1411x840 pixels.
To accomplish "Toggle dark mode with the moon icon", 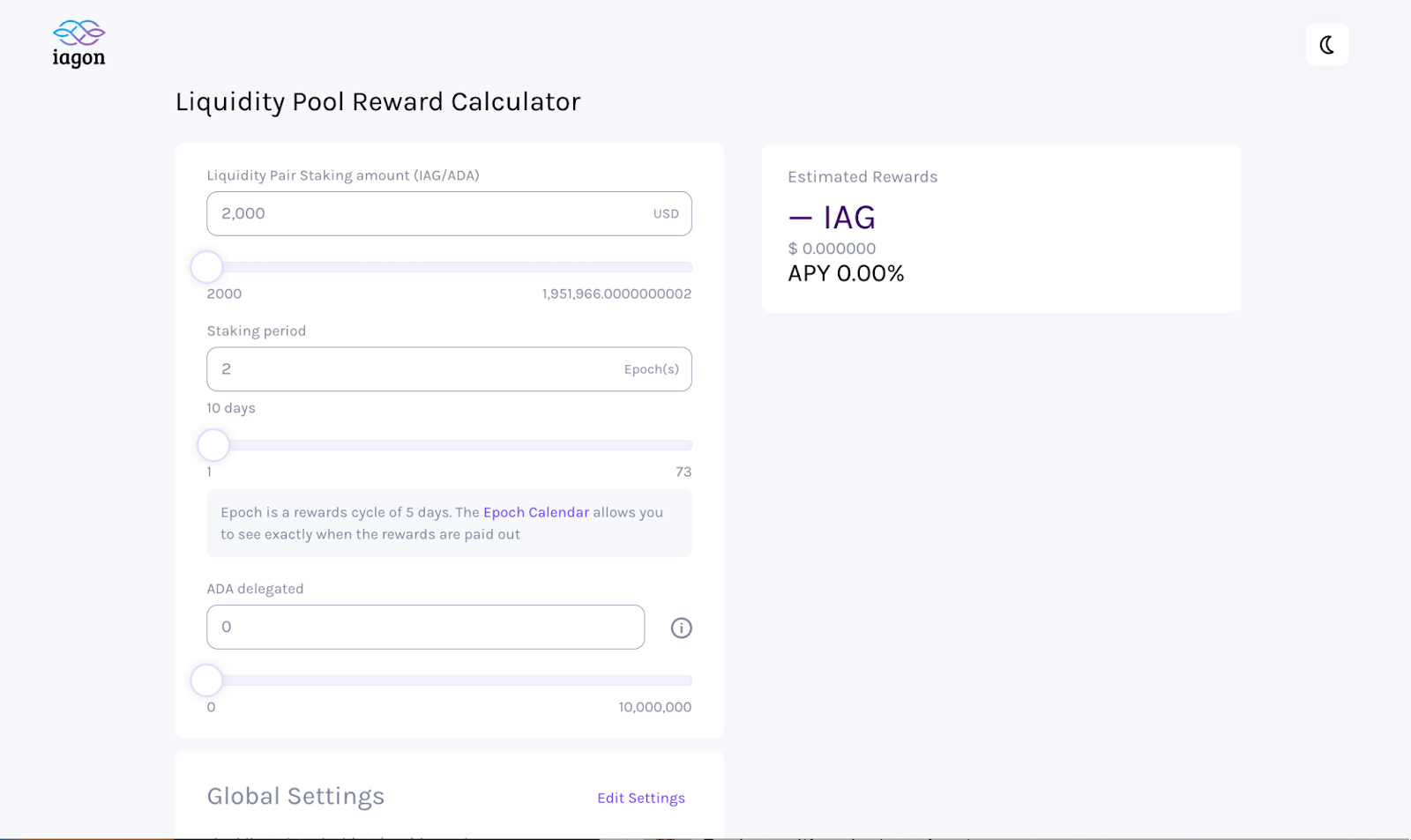I will point(1326,45).
